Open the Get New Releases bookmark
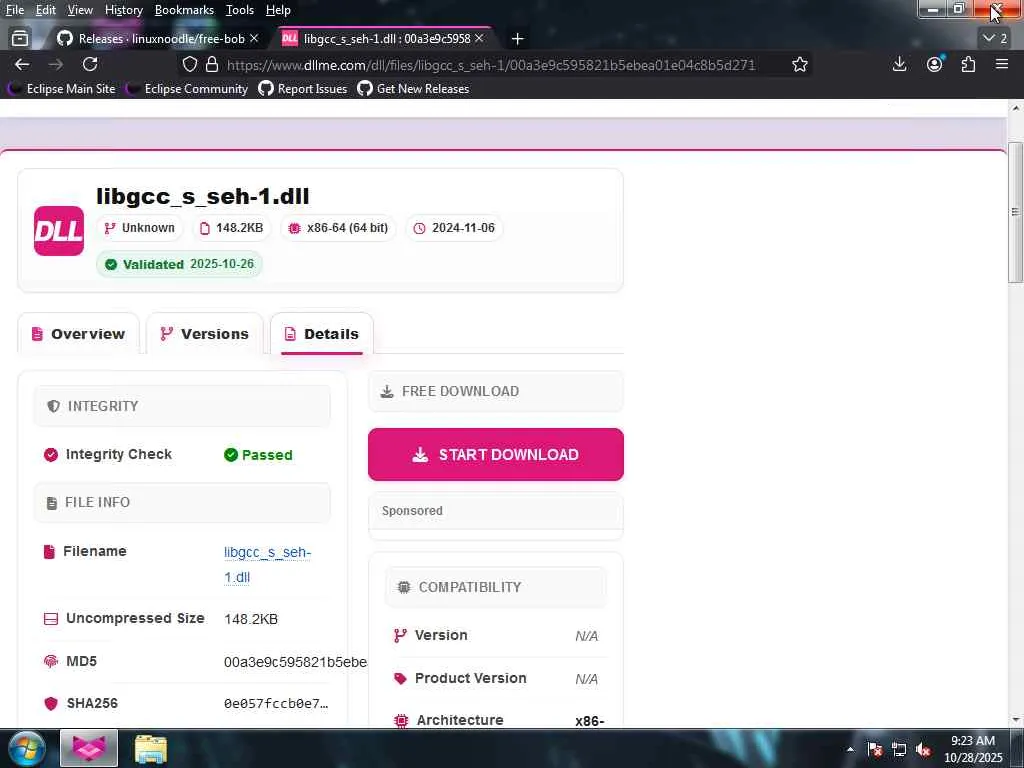 (413, 89)
